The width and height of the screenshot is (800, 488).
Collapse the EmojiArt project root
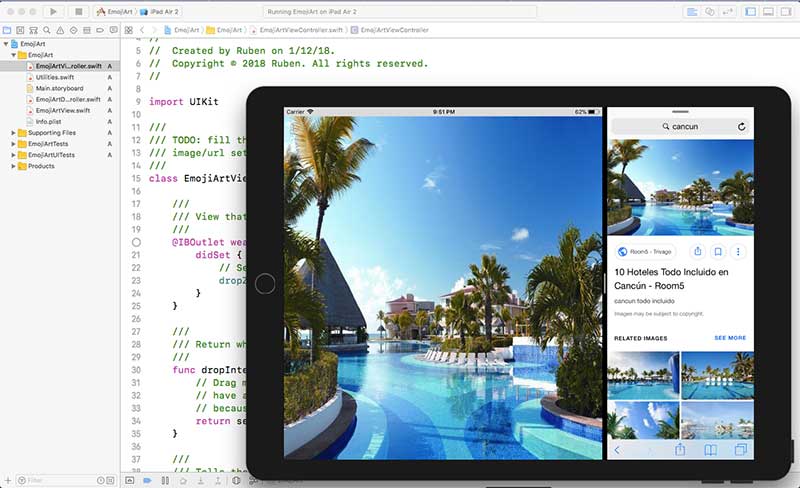pos(6,44)
